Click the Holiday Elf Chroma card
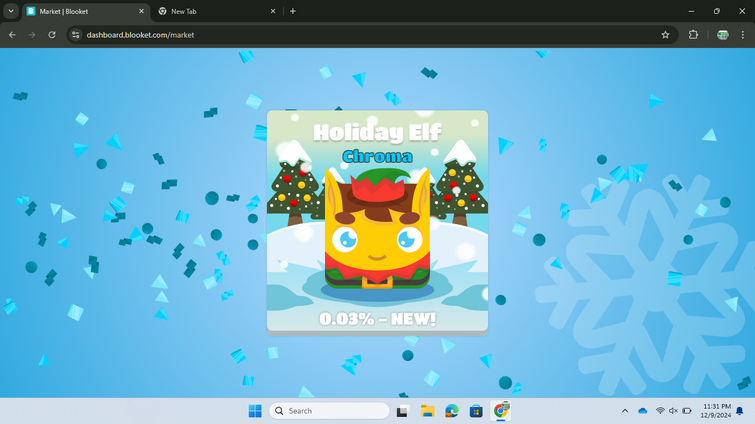This screenshot has height=424, width=755. [378, 221]
